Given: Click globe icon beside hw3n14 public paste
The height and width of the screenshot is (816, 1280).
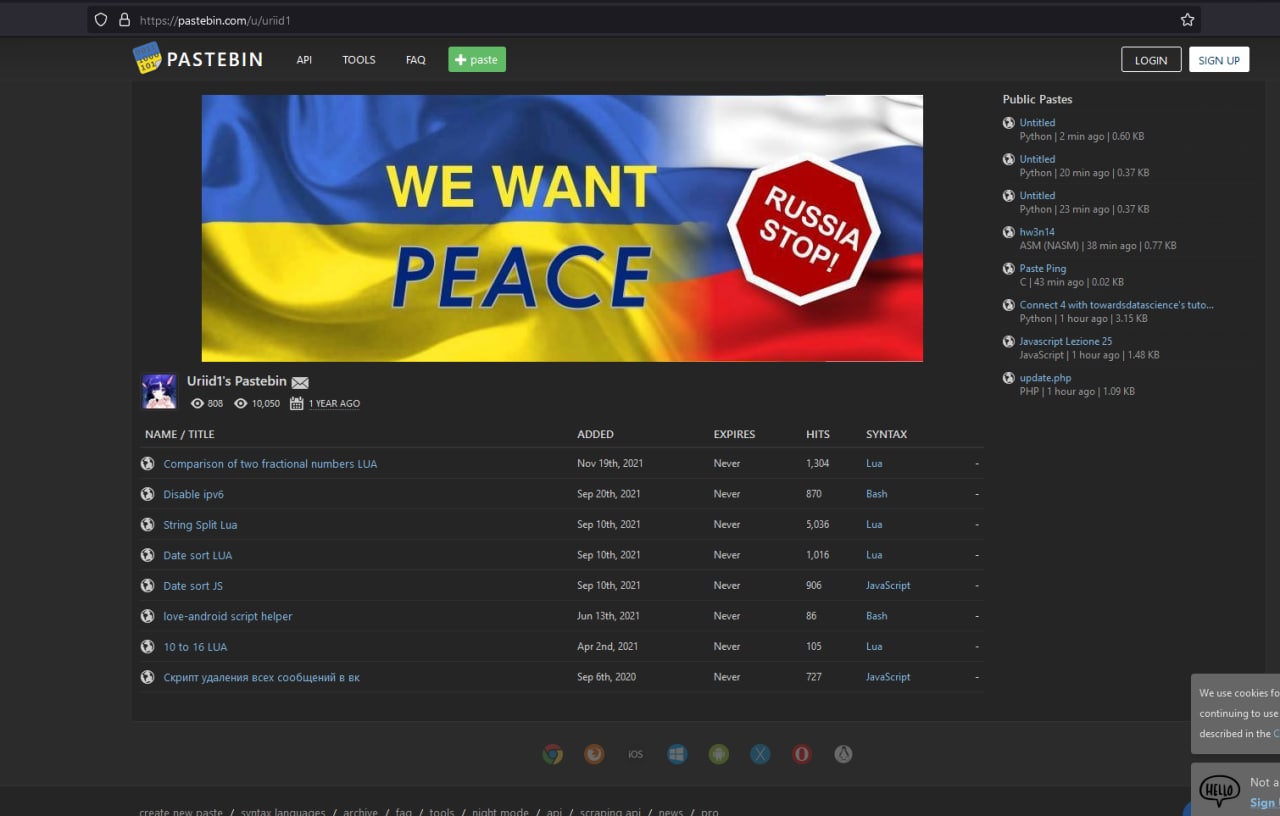Looking at the screenshot, I should [x=1009, y=232].
